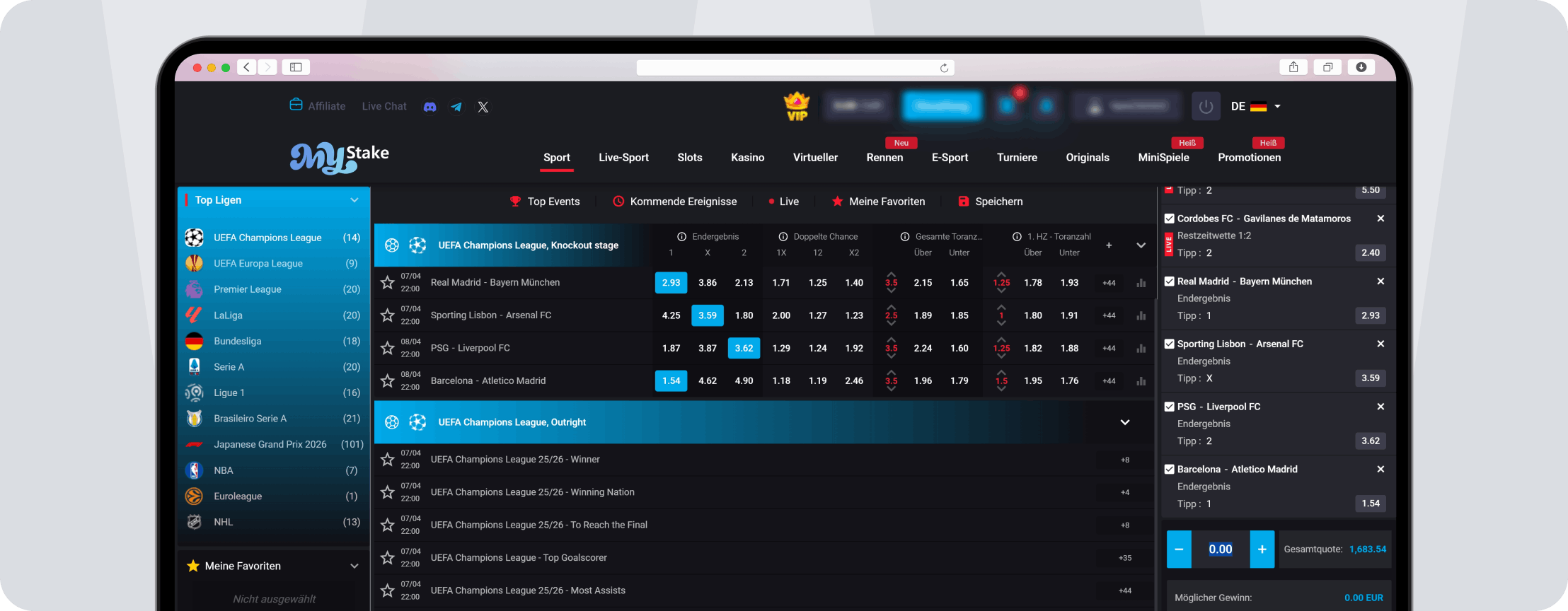Increase stake with plus button
The width and height of the screenshot is (1568, 611).
click(1262, 549)
